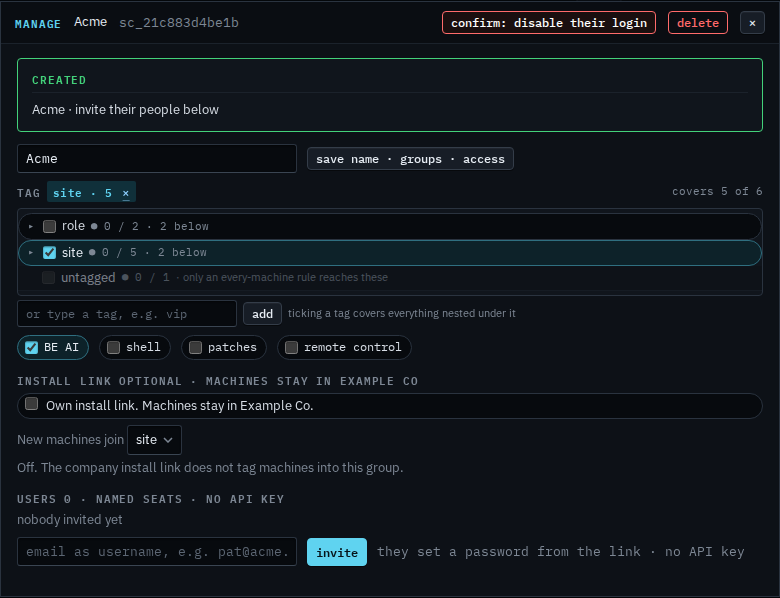Expand the site tag row
The width and height of the screenshot is (780, 598).
pos(31,253)
